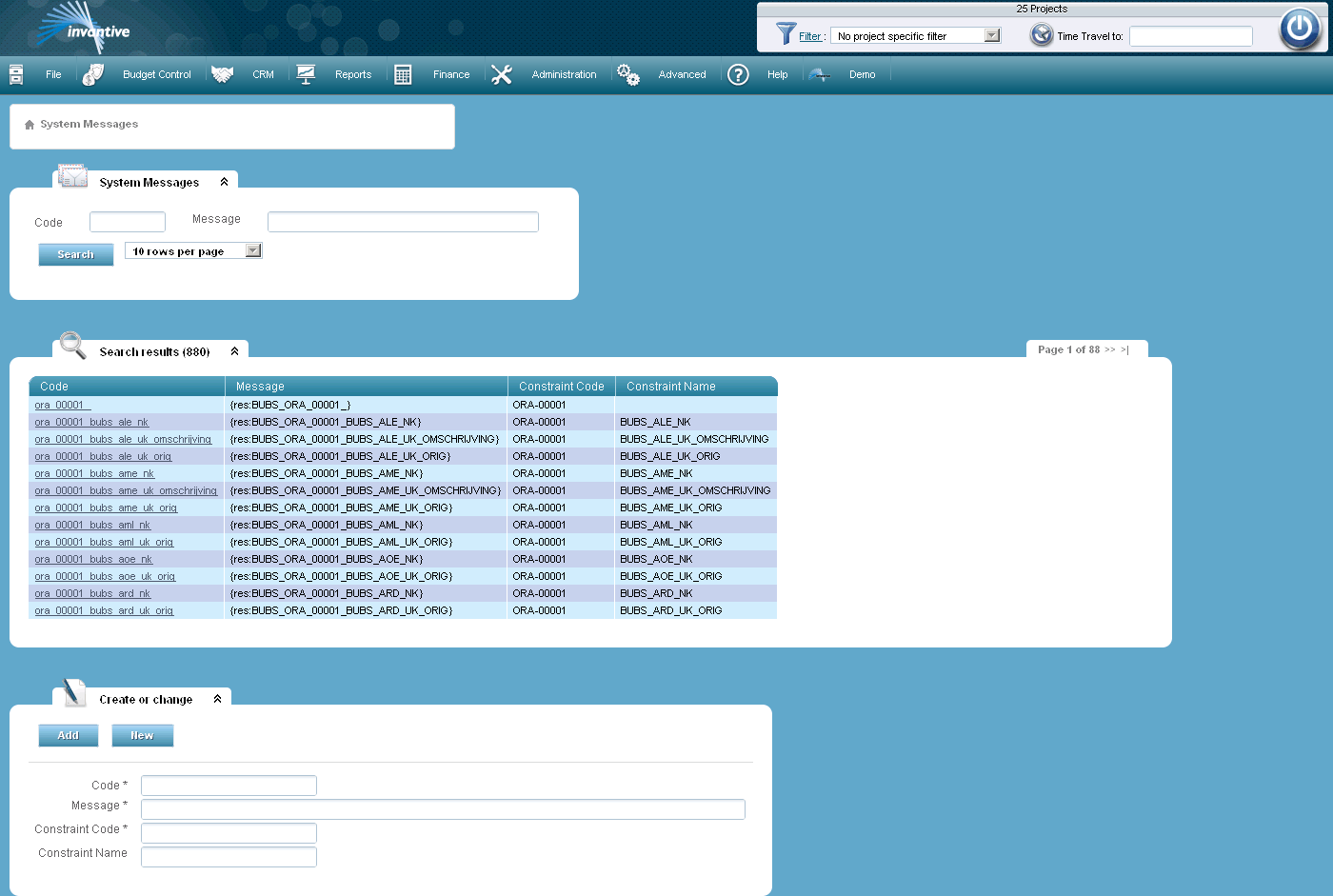This screenshot has height=896, width=1333.
Task: Click the power logout icon
Action: pos(1300,29)
